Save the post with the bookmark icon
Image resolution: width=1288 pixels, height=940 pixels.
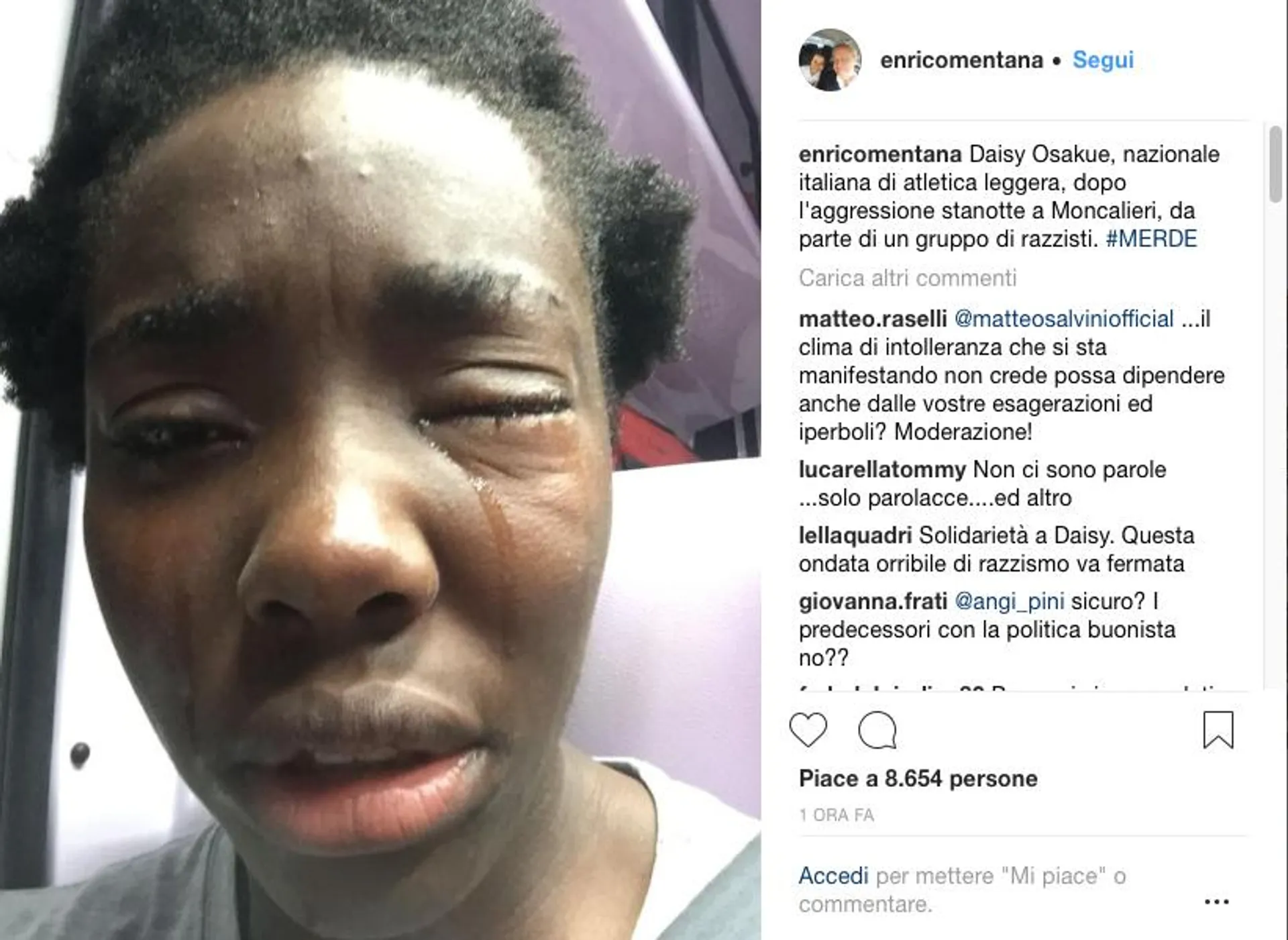click(1218, 730)
